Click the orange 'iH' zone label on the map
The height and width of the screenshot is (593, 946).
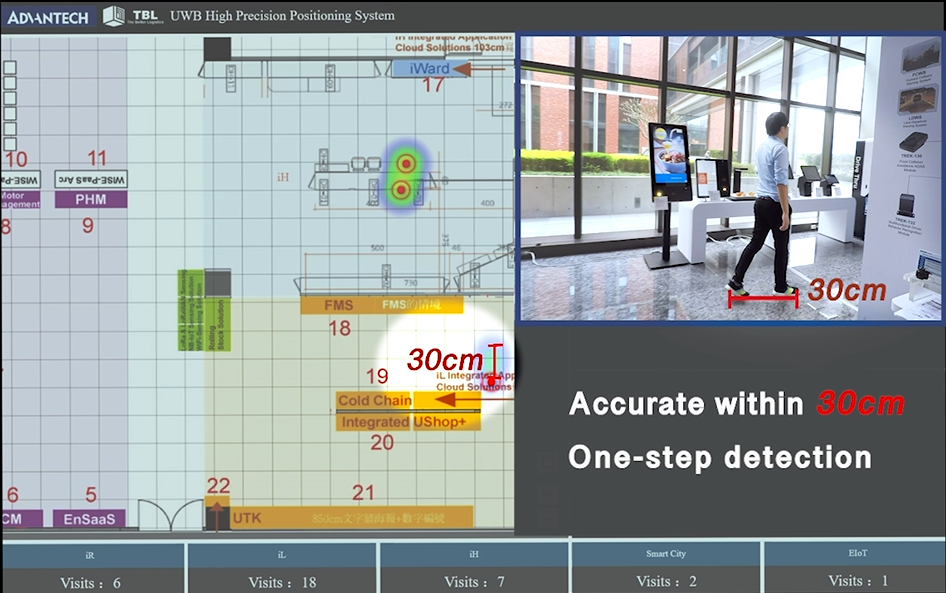pyautogui.click(x=283, y=177)
